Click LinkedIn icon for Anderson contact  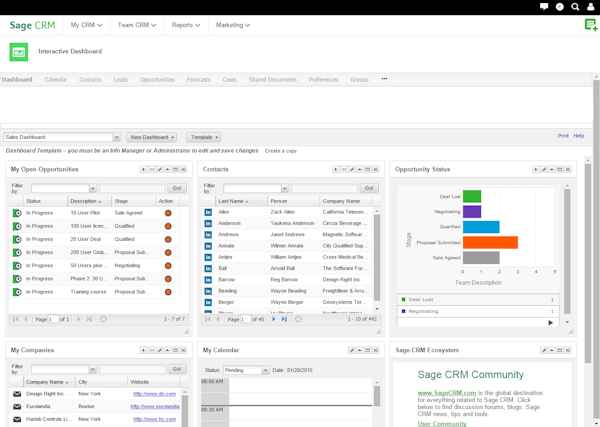(208, 223)
